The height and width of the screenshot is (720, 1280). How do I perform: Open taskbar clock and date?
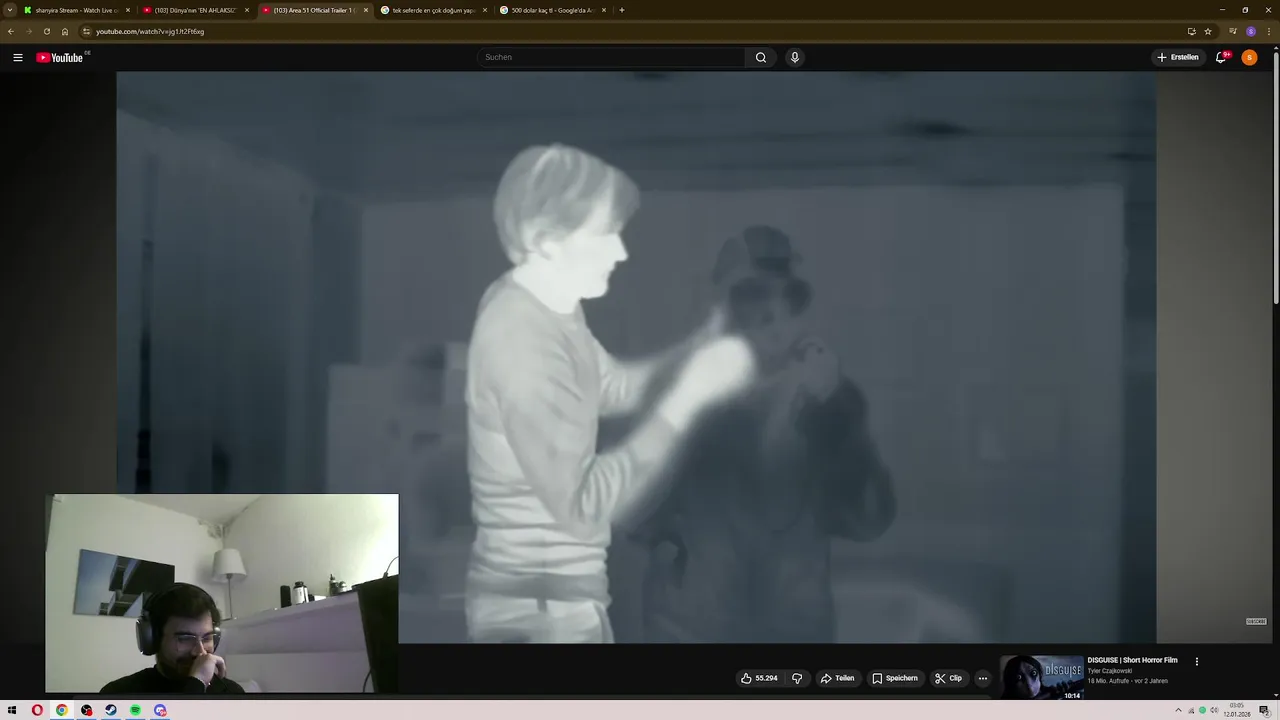1237,710
